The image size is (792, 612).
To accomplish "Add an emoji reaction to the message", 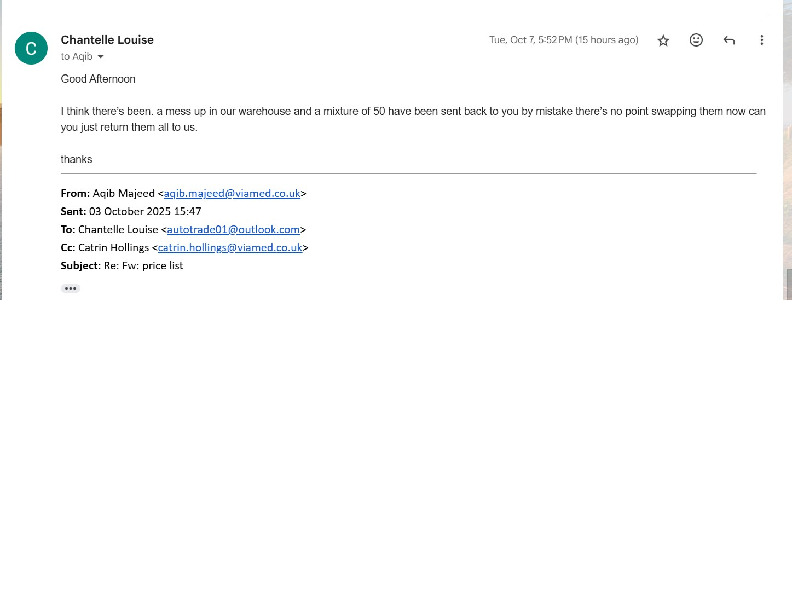I will tap(696, 40).
